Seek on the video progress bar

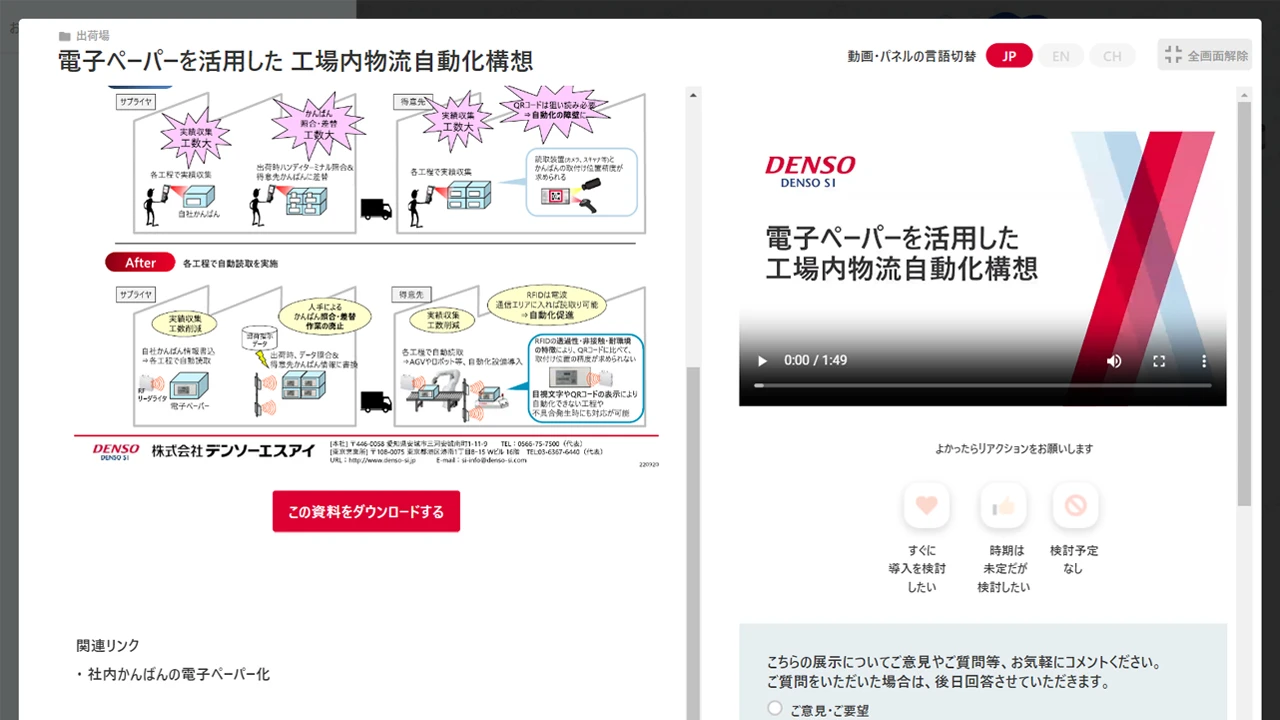click(983, 385)
